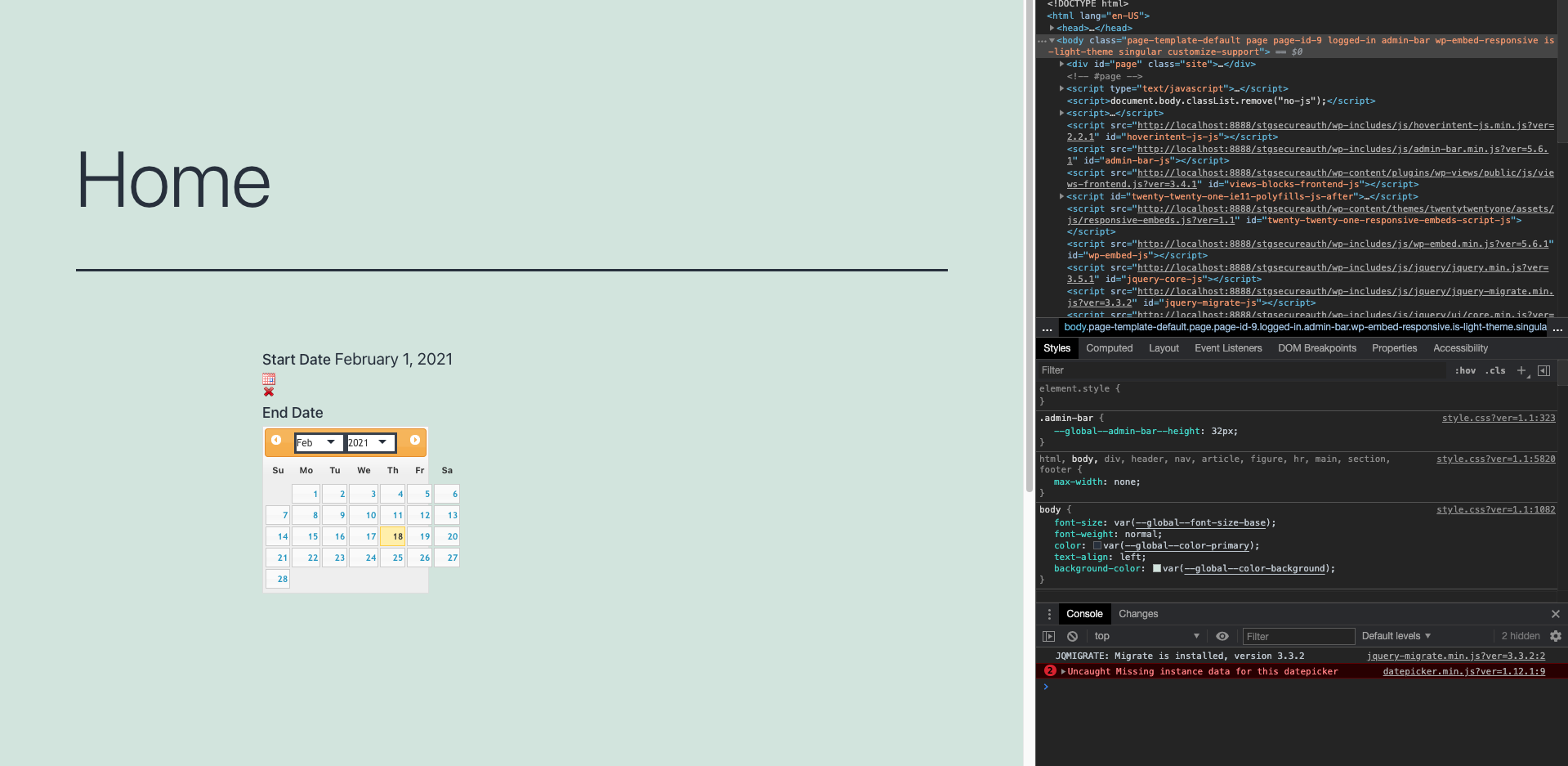The height and width of the screenshot is (766, 1568).
Task: Focus the console Filter field
Action: click(x=1298, y=636)
